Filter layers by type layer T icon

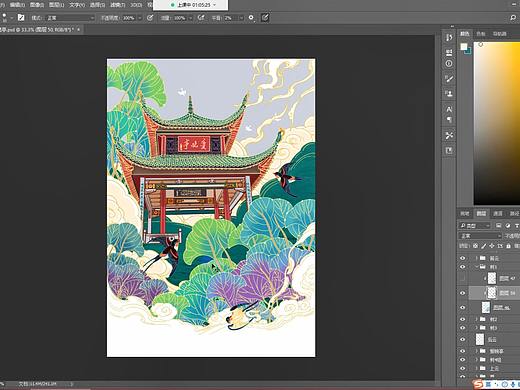click(517, 226)
